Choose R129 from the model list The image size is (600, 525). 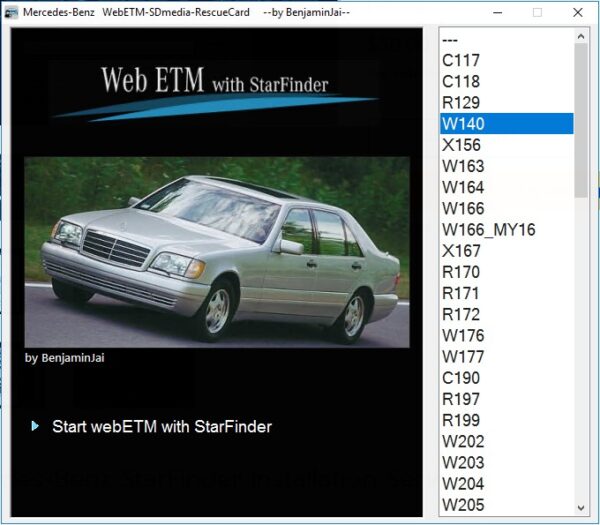coord(507,102)
